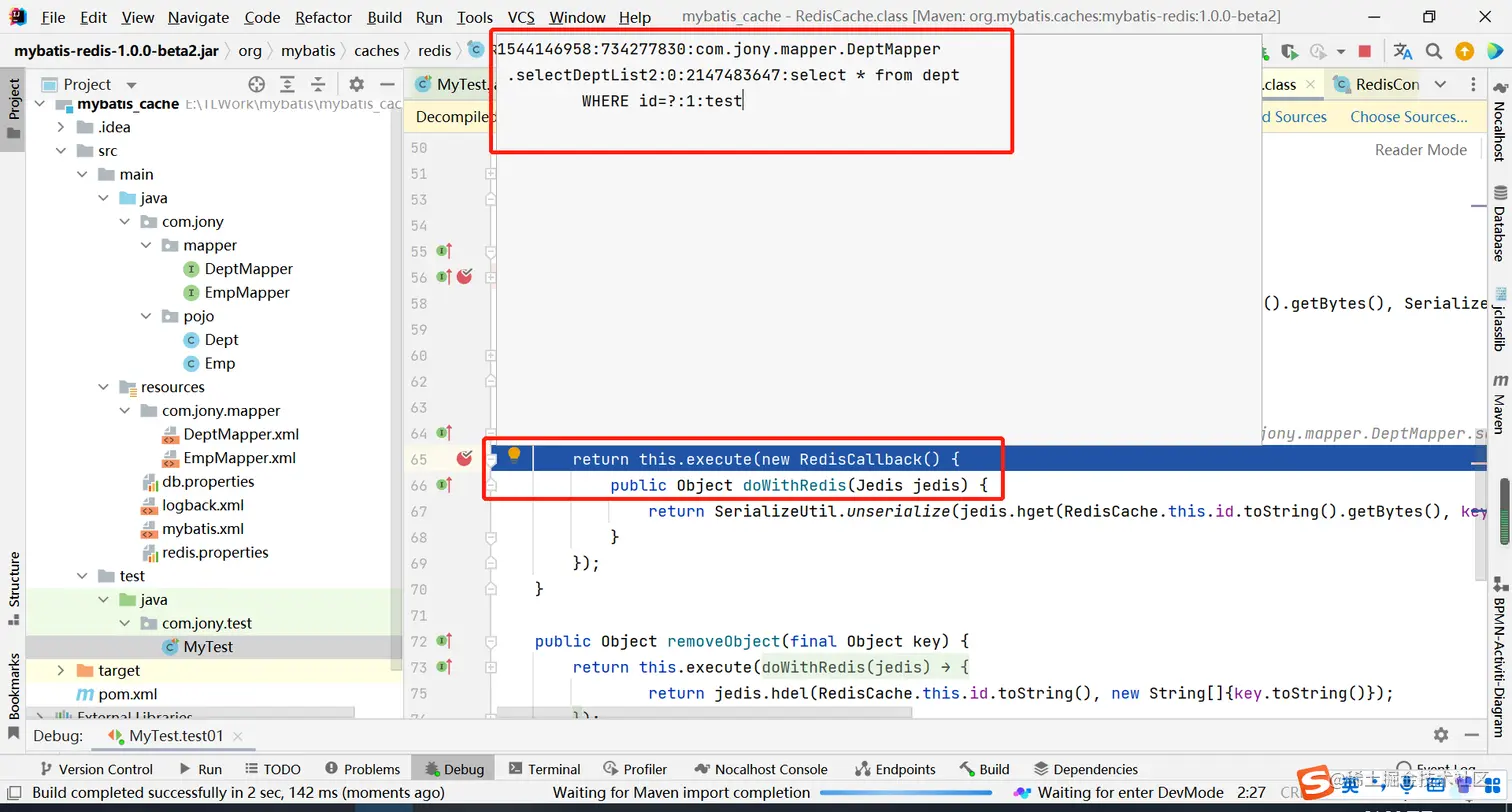Collapse the src folder
1512x812 pixels.
pos(61,151)
